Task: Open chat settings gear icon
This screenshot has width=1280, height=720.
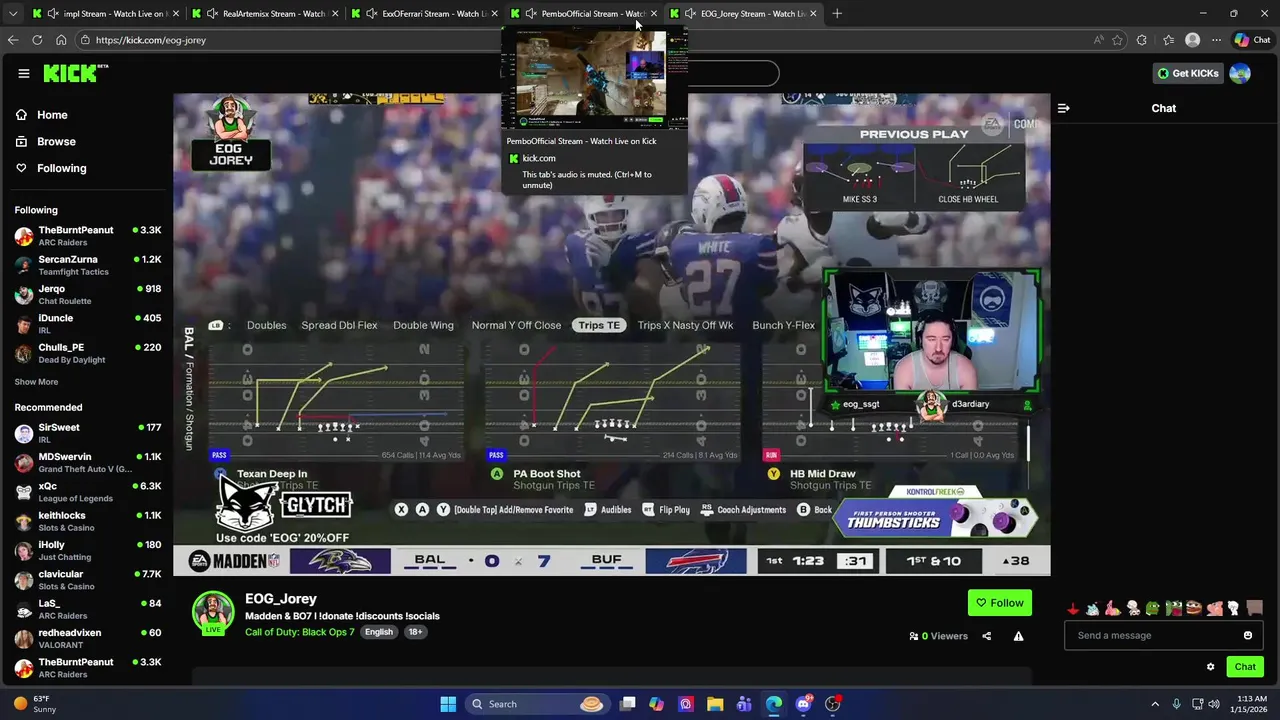Action: coord(1210,667)
